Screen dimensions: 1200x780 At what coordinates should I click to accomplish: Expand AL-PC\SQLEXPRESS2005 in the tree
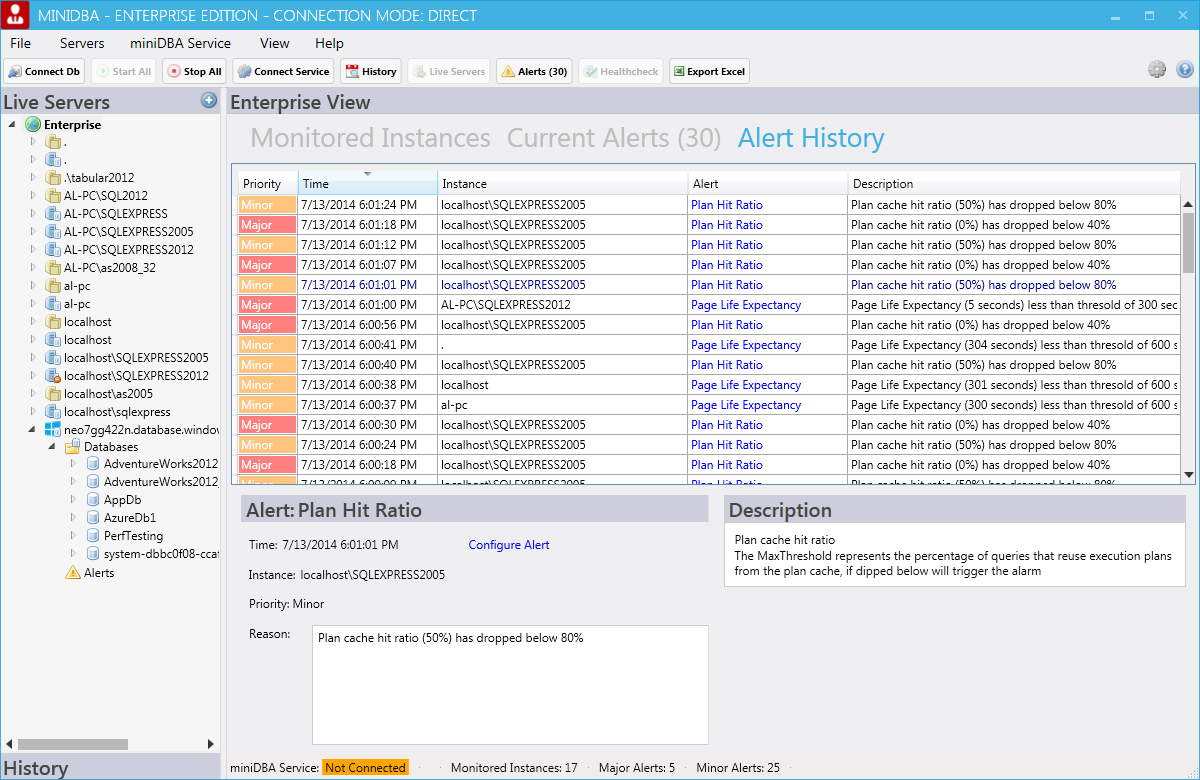(x=32, y=232)
